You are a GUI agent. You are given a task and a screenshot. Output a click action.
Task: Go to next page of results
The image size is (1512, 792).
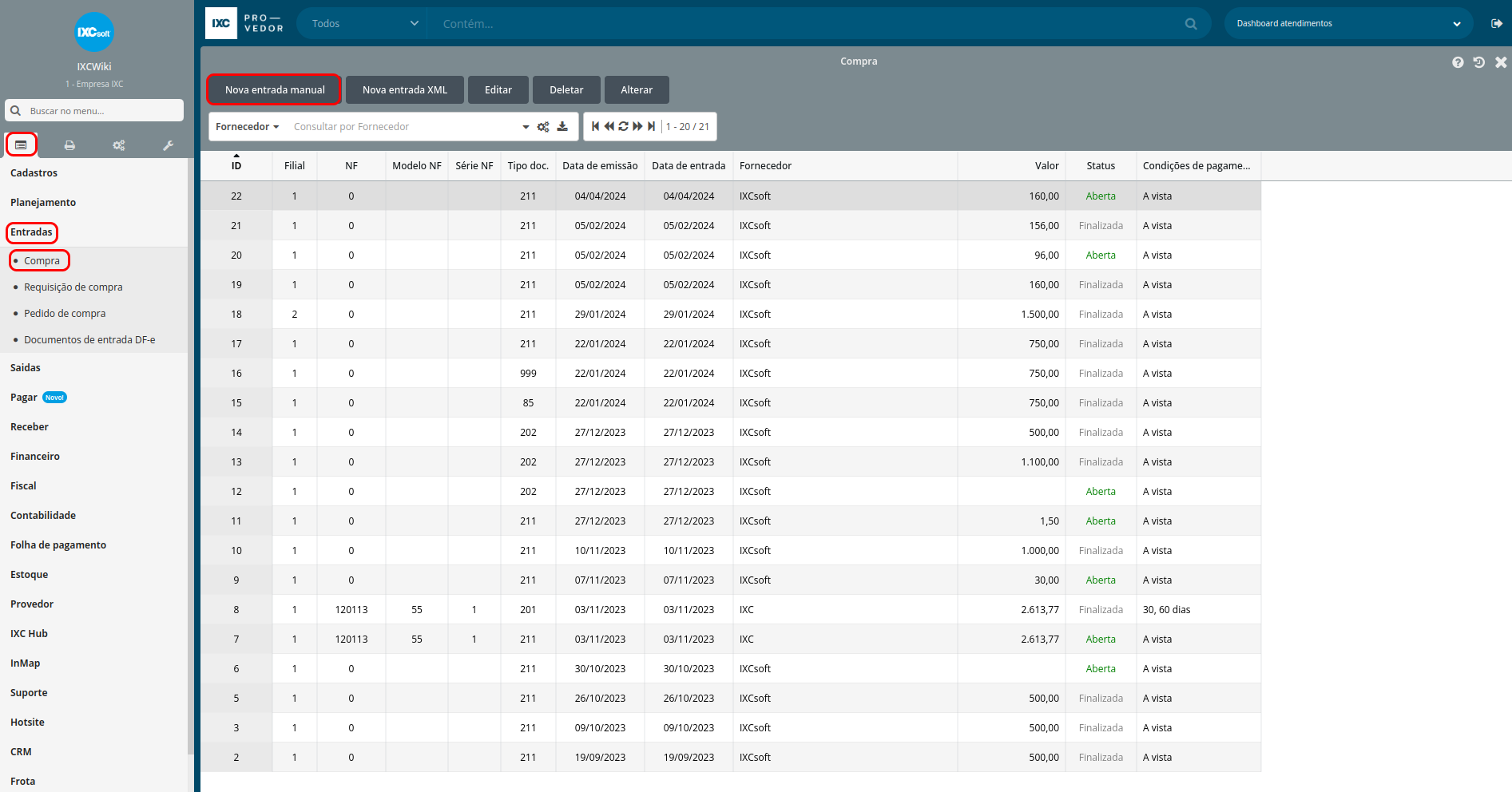click(637, 126)
